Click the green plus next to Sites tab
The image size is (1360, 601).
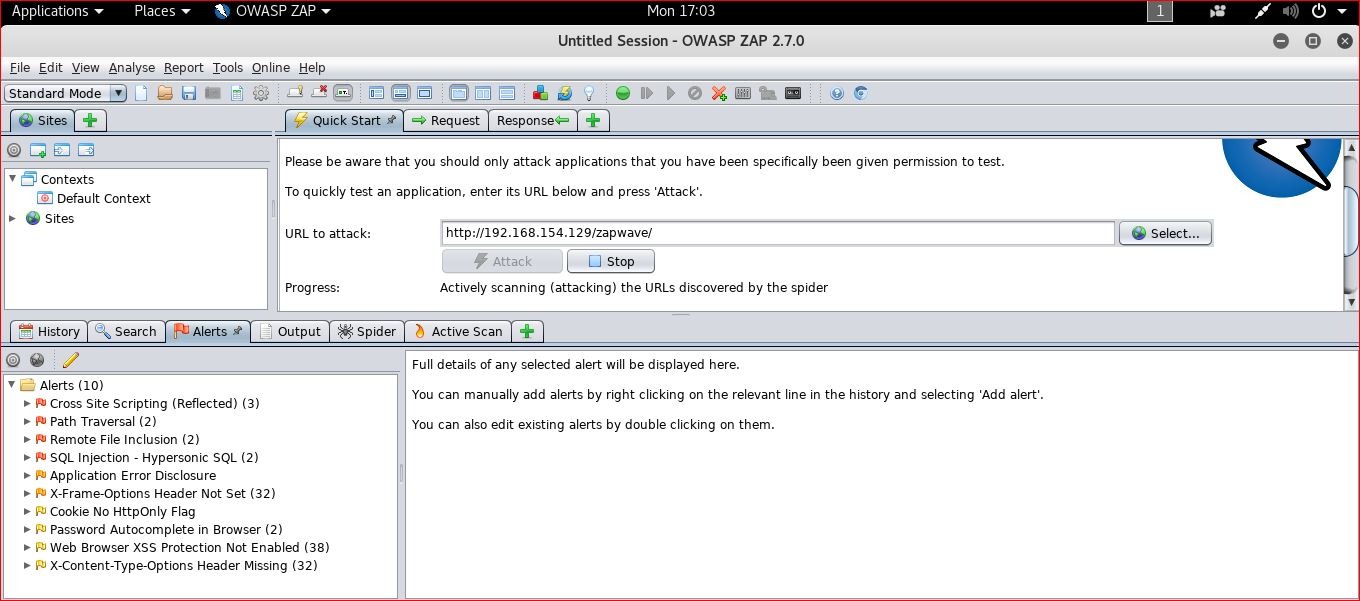(x=90, y=120)
